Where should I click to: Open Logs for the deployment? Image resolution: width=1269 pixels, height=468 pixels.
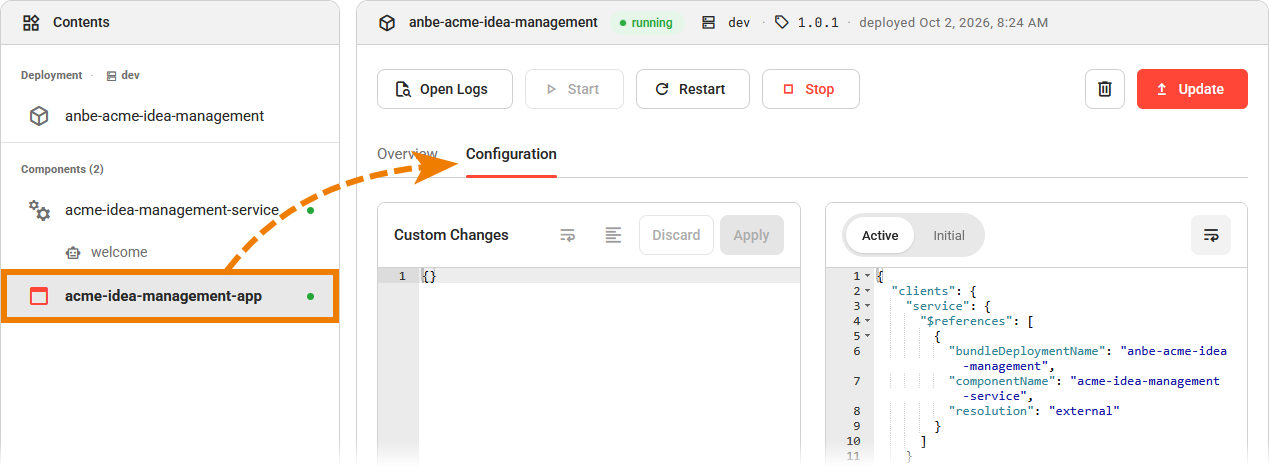(x=445, y=89)
